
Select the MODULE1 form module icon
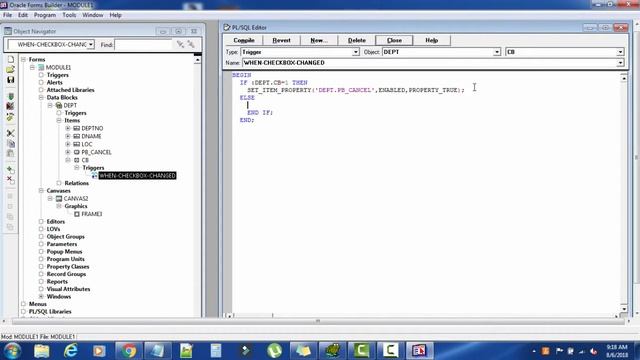41,67
